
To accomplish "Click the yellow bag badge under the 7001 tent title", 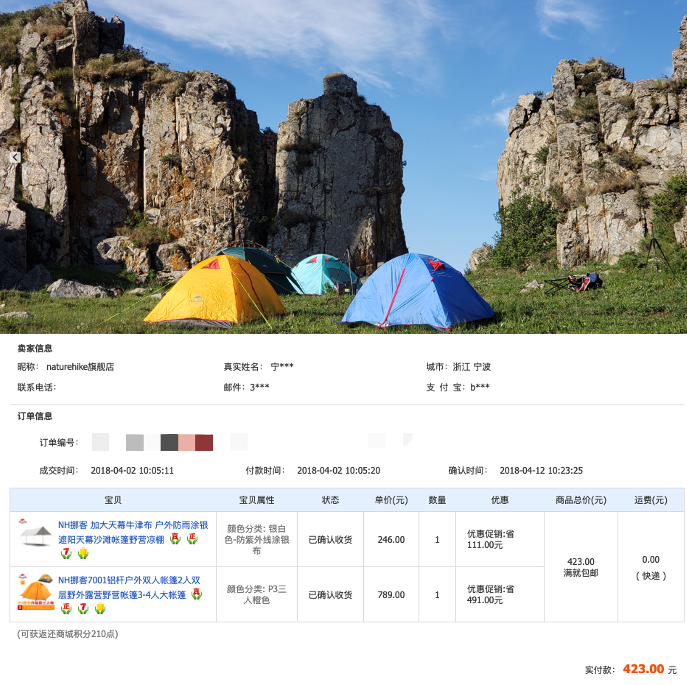I will point(100,608).
